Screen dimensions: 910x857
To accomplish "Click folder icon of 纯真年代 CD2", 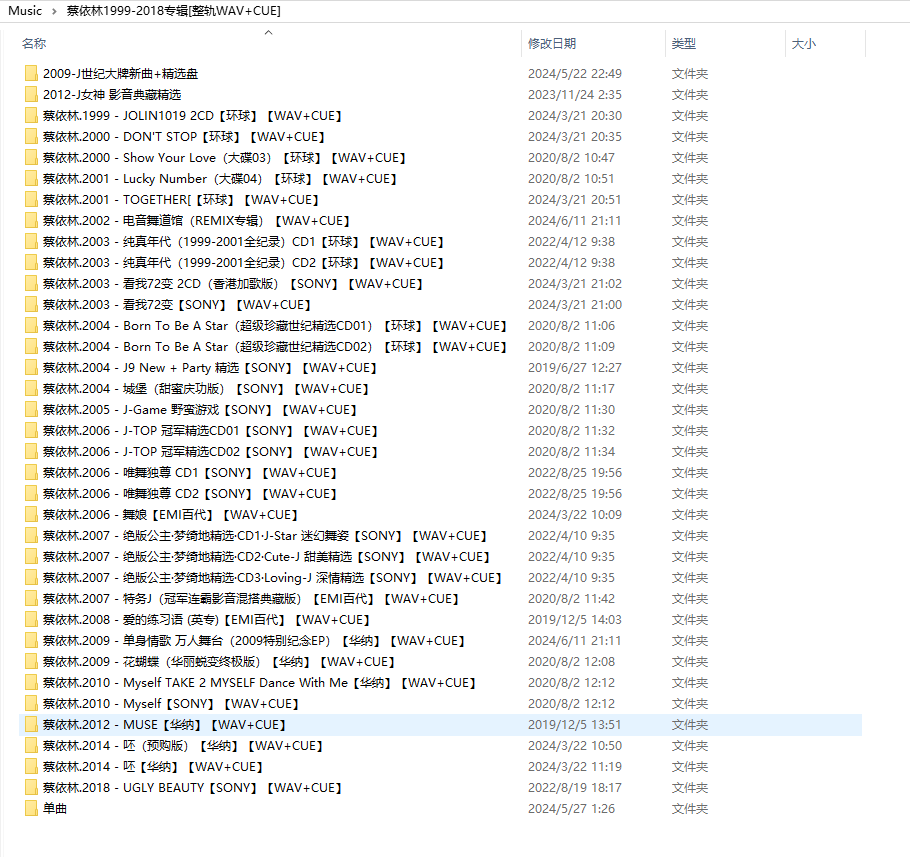I will (x=31, y=263).
